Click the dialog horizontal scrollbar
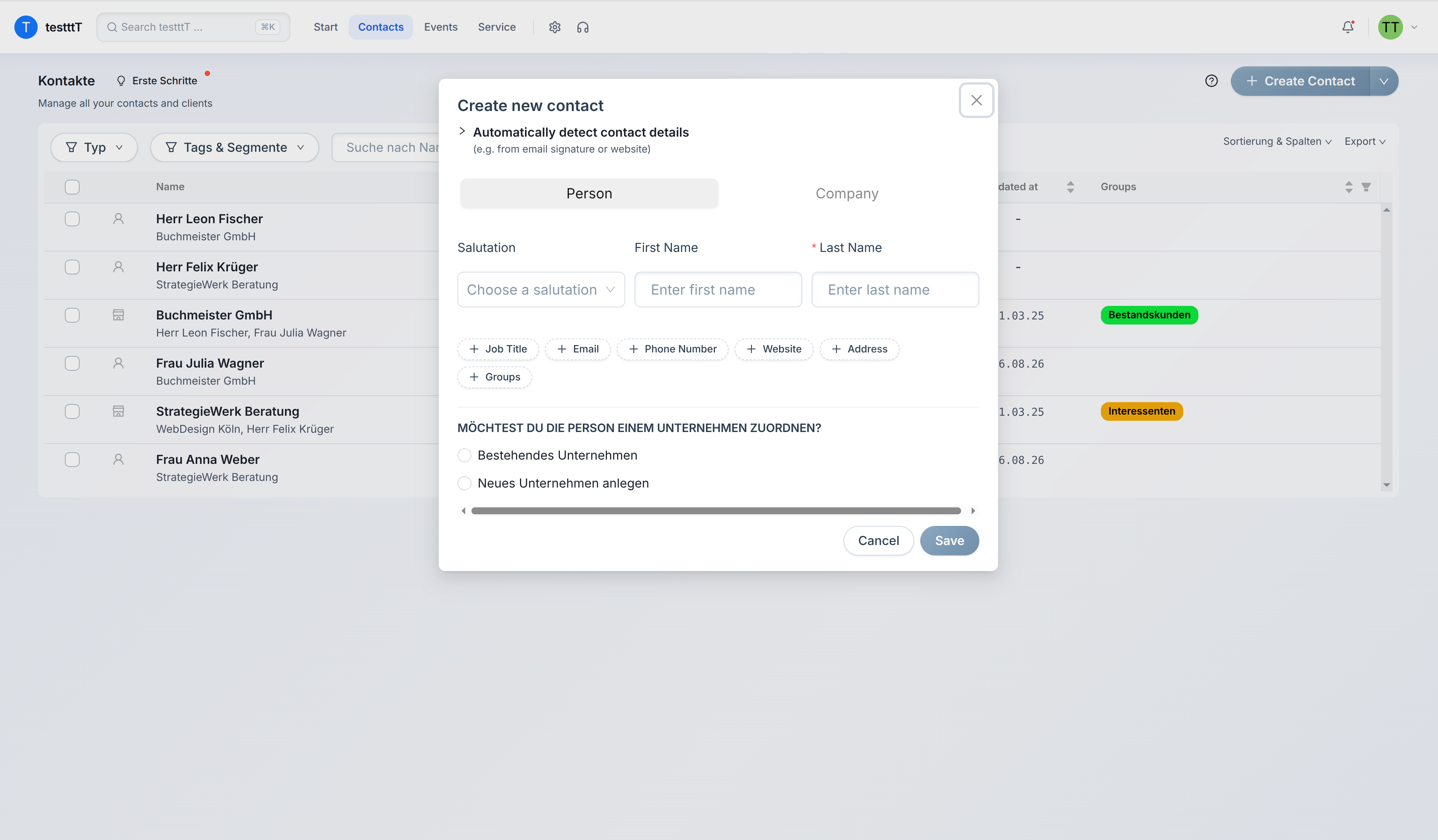 (716, 511)
